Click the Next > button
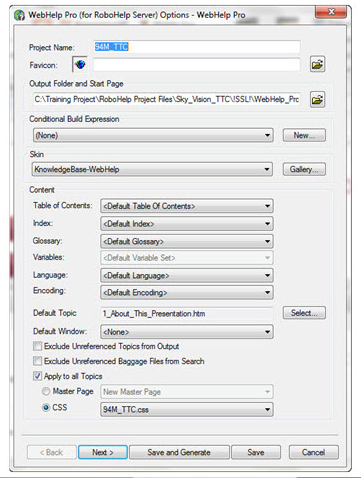Screen dimensions: 361x478 103,452
